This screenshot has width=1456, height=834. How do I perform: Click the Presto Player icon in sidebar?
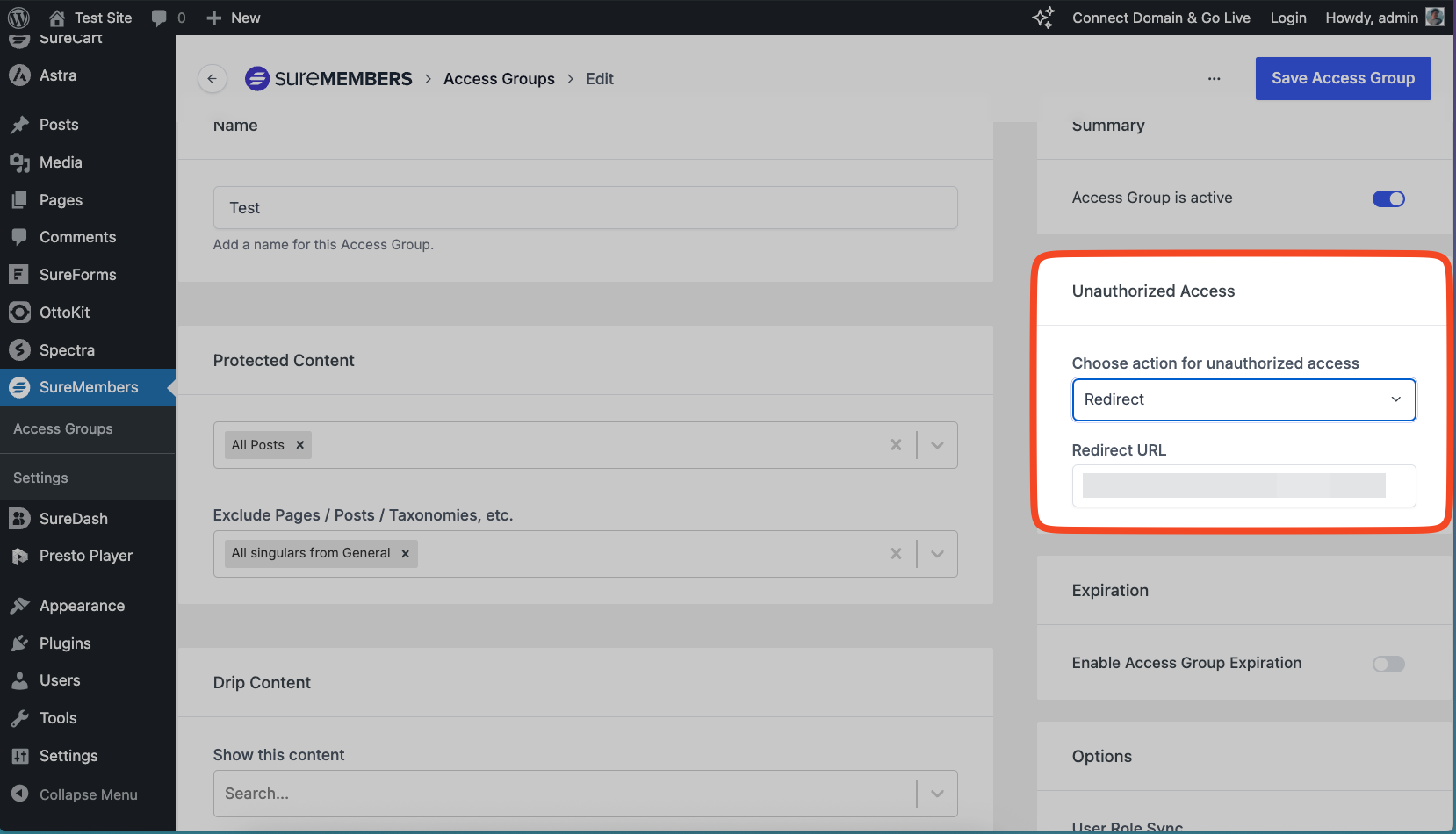19,556
